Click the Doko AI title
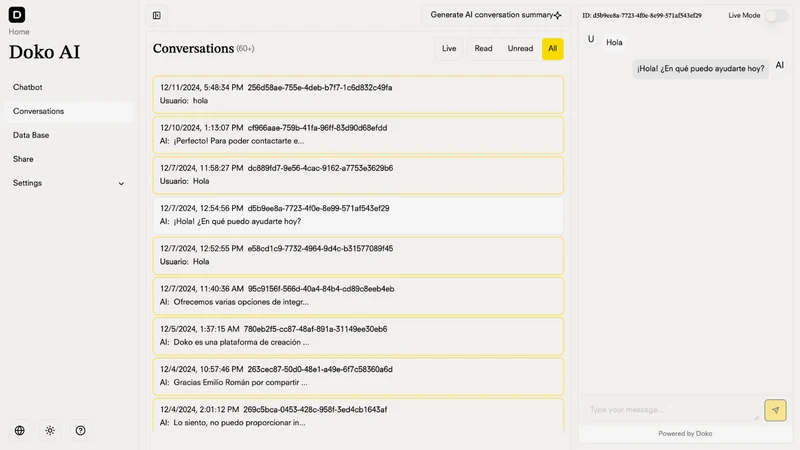Viewport: 800px width, 450px height. coord(44,52)
